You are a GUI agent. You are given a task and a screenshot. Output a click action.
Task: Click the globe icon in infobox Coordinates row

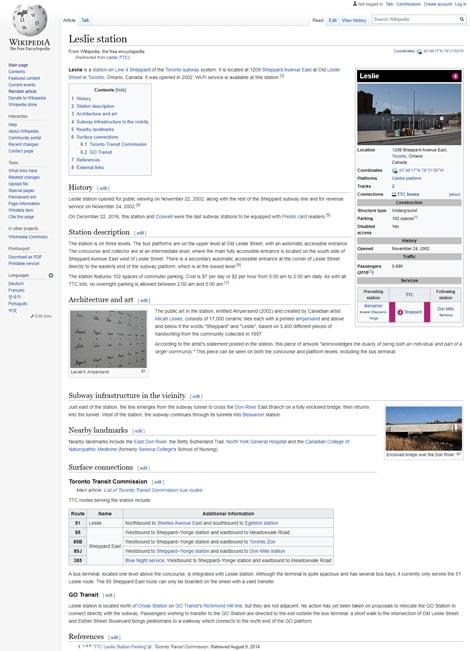pos(394,171)
